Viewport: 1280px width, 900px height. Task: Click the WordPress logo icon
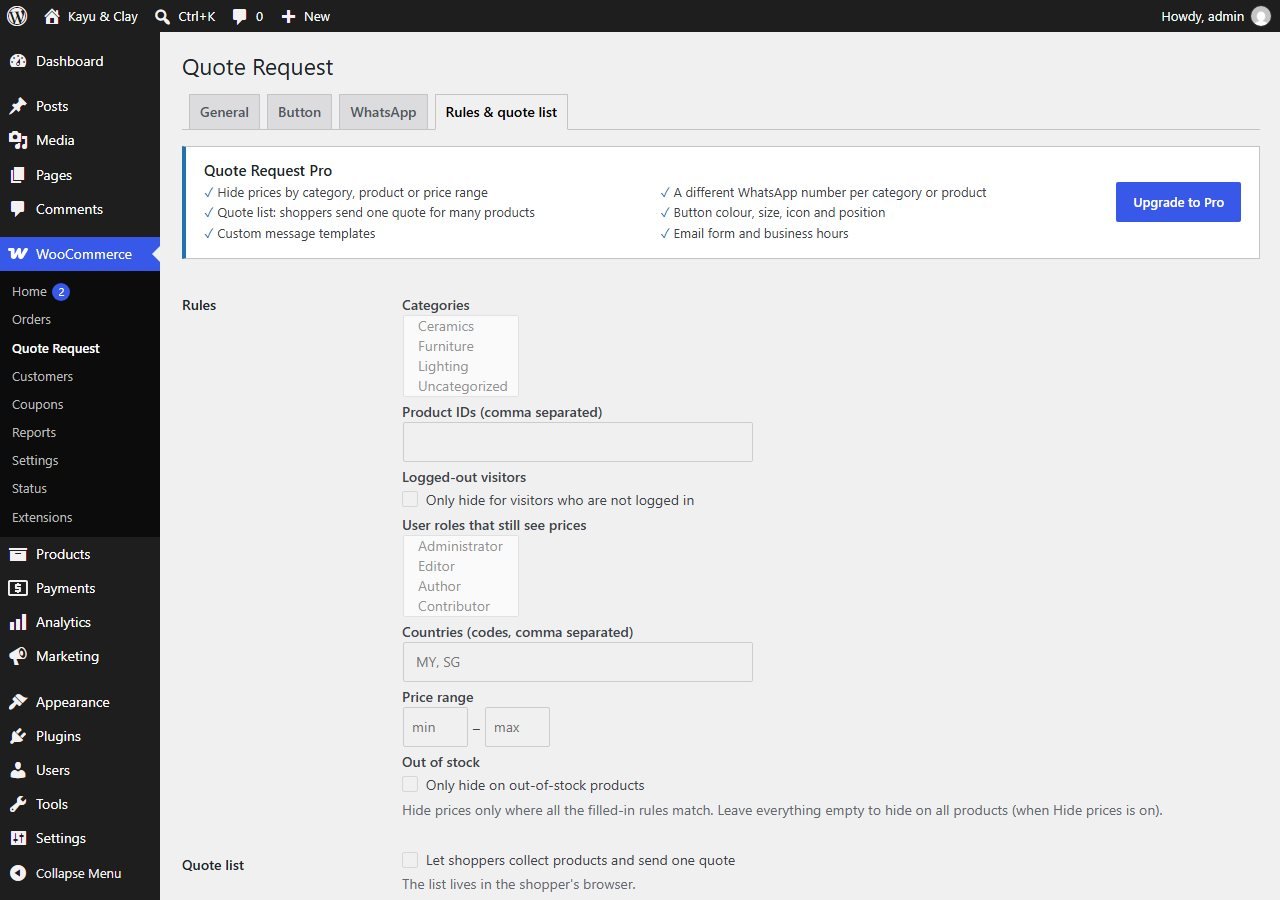point(17,16)
